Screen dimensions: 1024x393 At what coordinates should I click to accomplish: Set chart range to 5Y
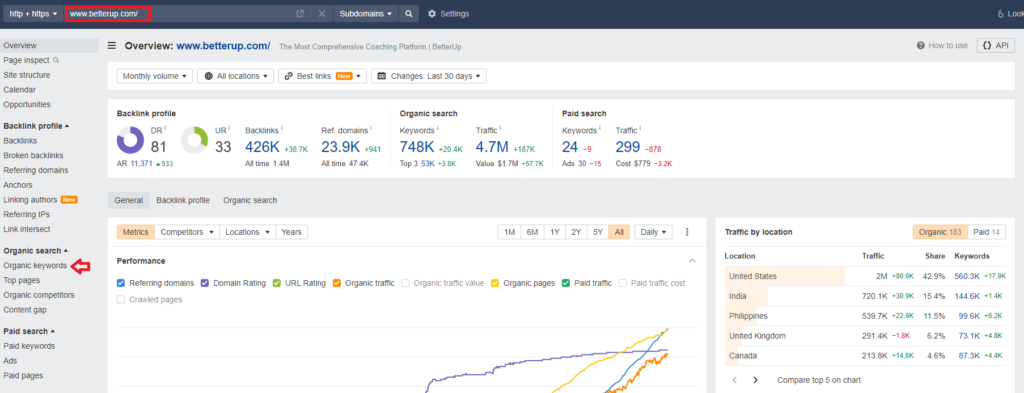(598, 232)
